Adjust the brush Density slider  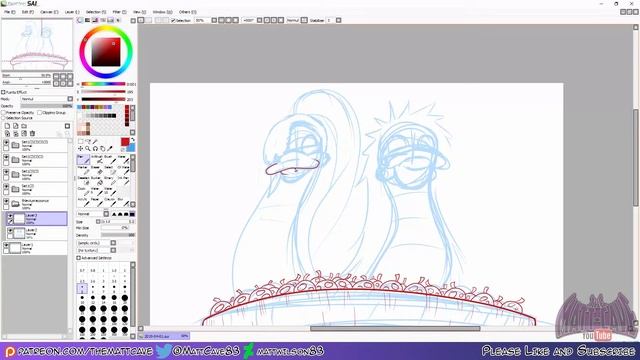pos(118,235)
